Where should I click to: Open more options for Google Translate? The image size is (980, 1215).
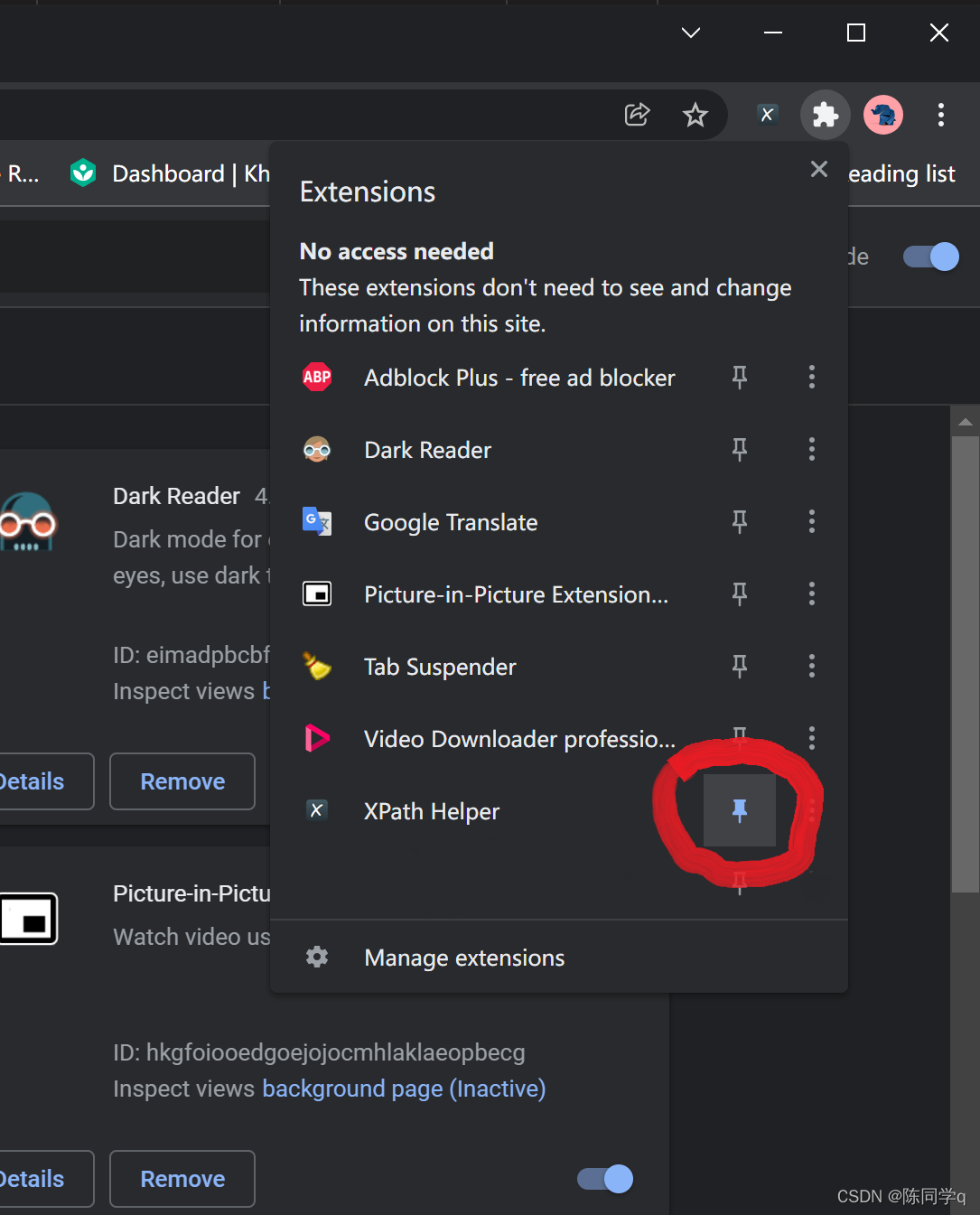pyautogui.click(x=812, y=521)
